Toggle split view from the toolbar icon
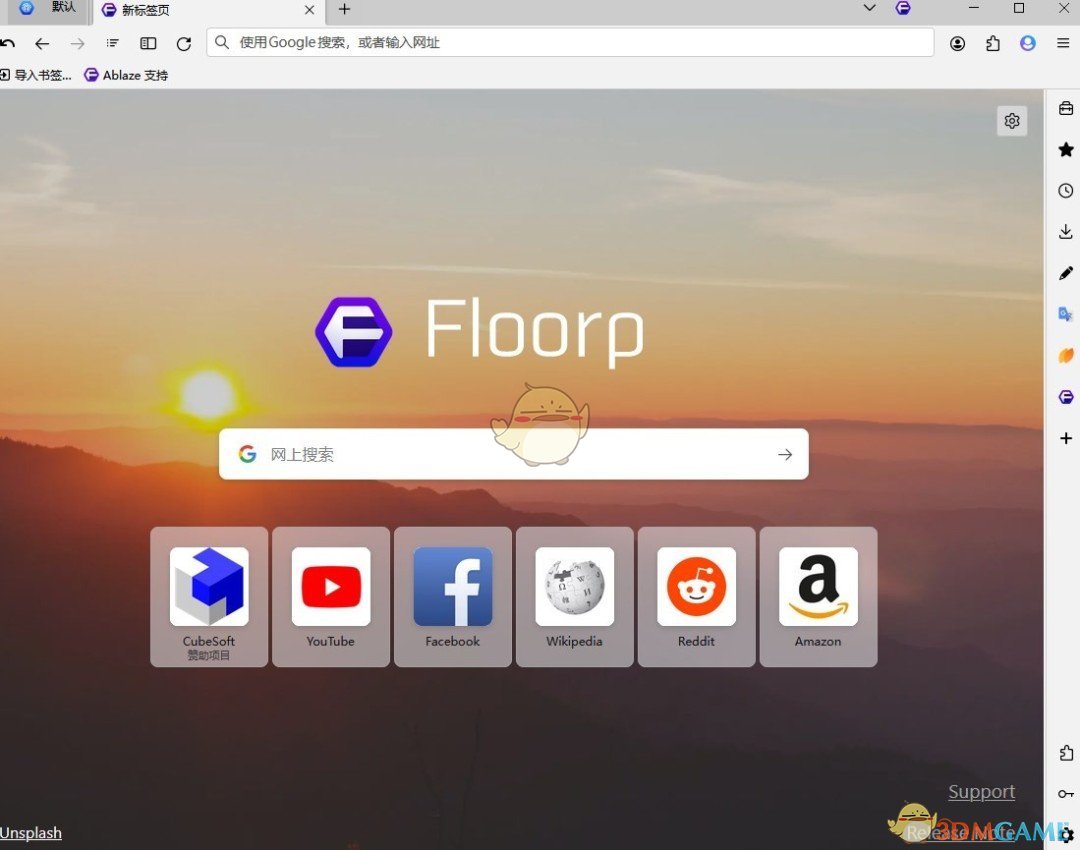 click(148, 43)
